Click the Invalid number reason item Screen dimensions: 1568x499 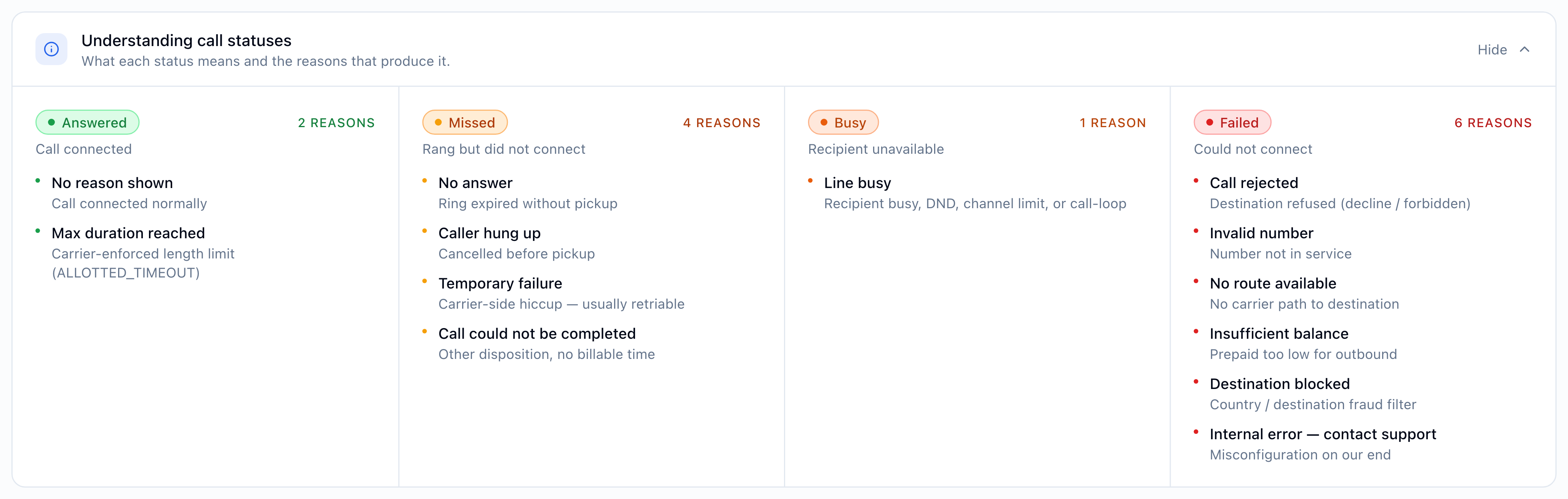[1261, 233]
